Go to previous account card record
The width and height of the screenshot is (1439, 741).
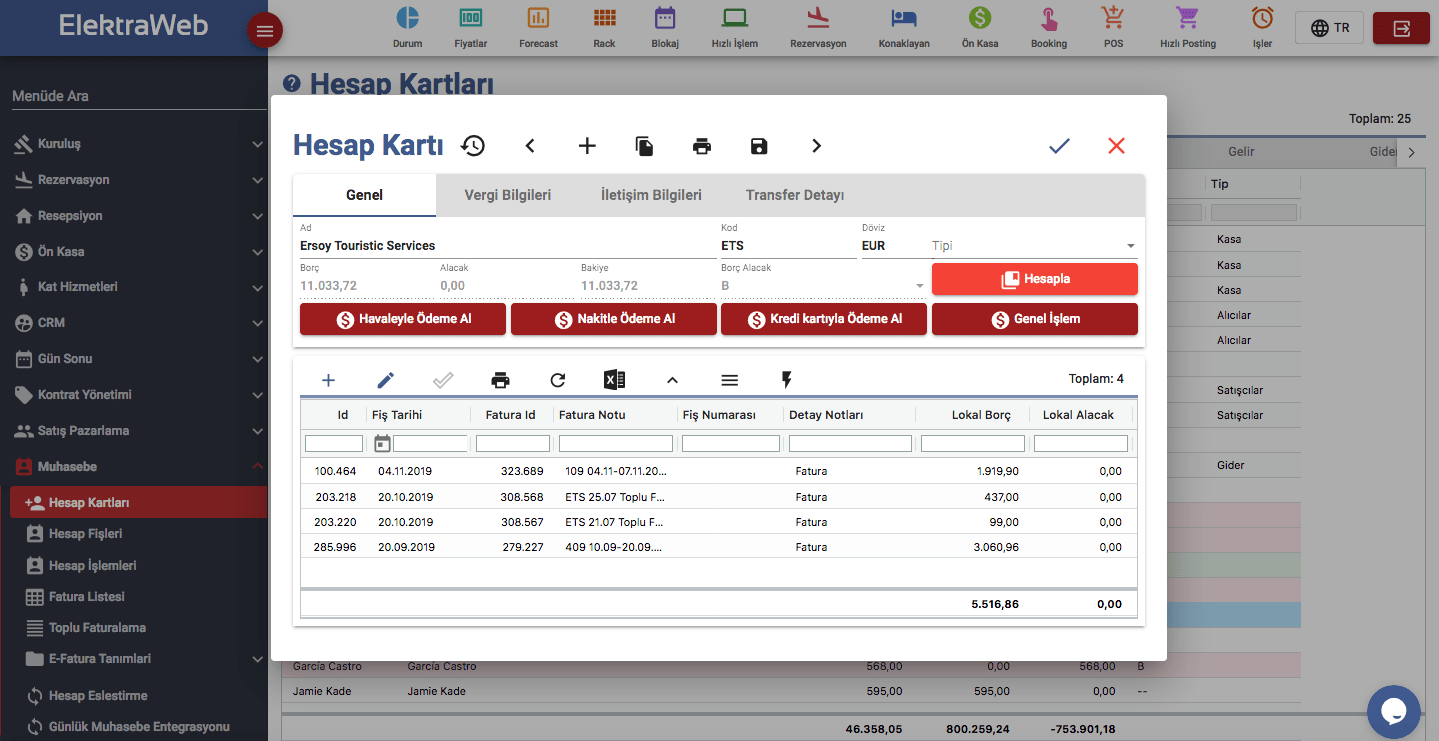coord(530,146)
